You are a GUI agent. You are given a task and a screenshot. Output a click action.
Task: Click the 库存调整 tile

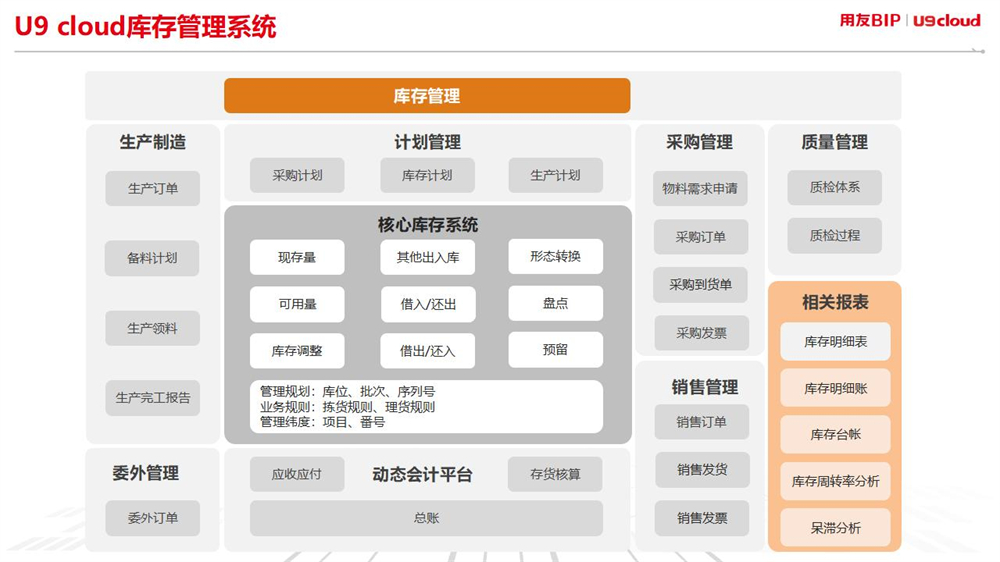297,351
